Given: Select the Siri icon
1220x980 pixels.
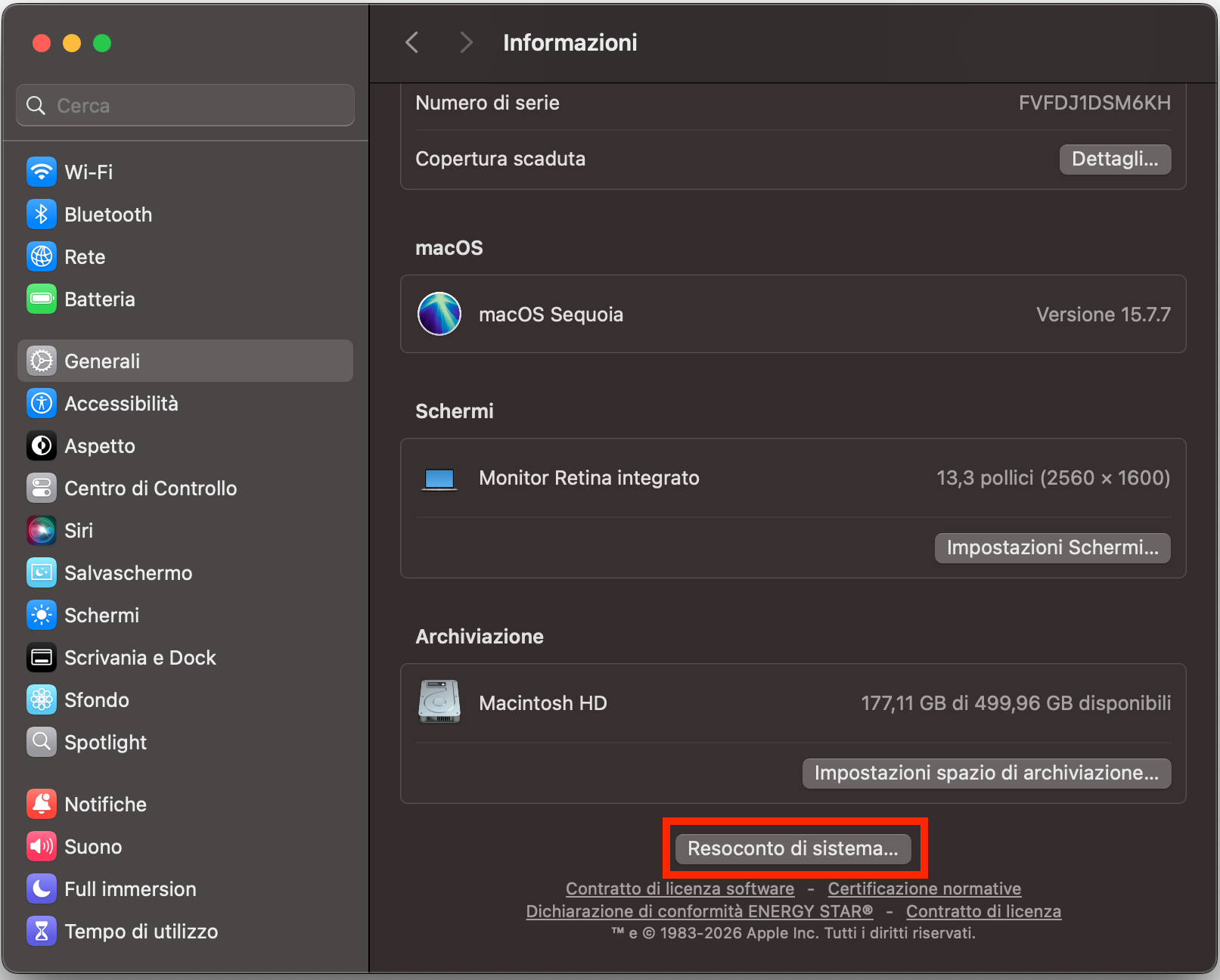Looking at the screenshot, I should tap(42, 530).
